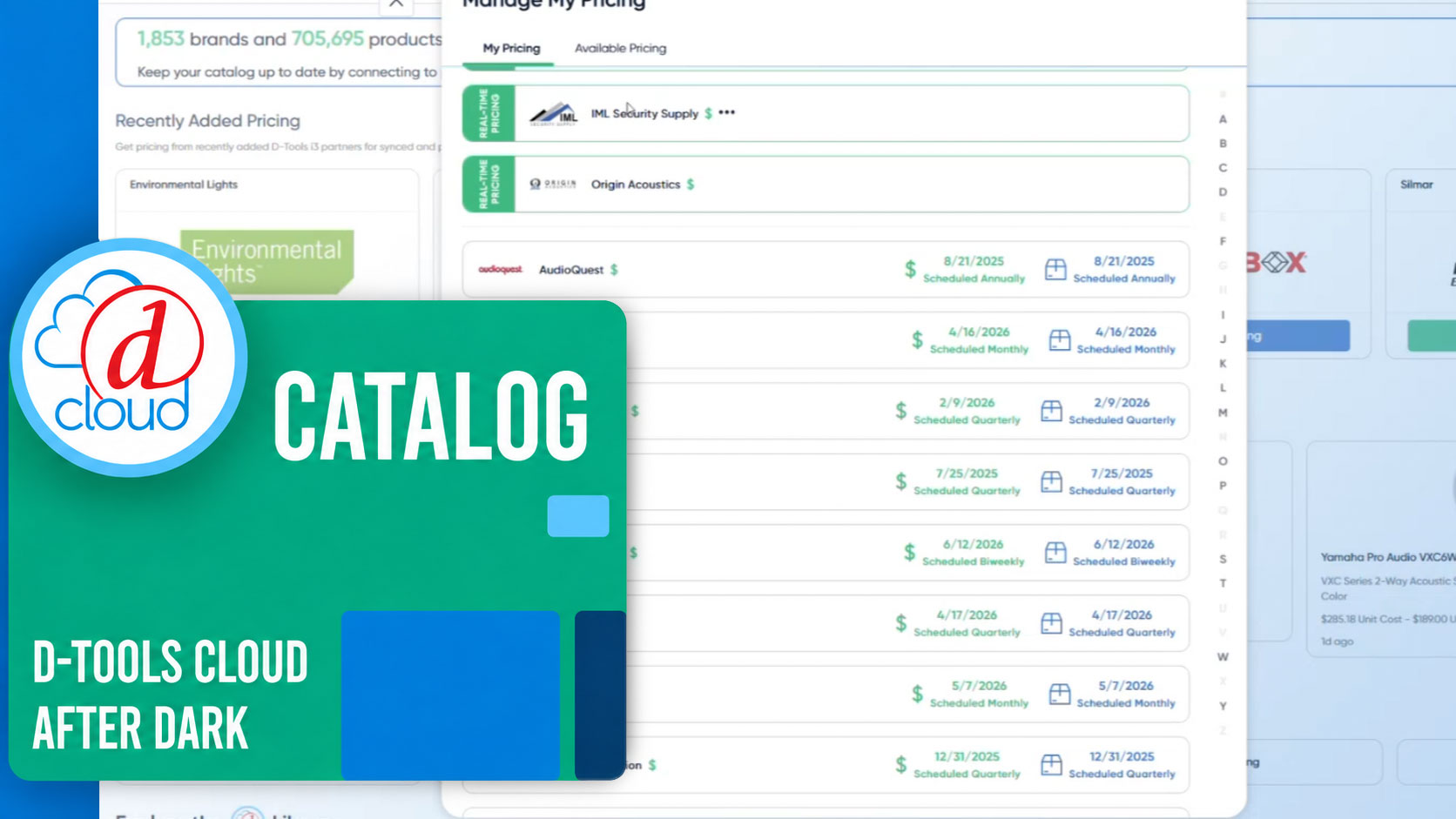This screenshot has width=1456, height=819.
Task: Jump to letter C in alphabet index
Action: [x=1223, y=168]
